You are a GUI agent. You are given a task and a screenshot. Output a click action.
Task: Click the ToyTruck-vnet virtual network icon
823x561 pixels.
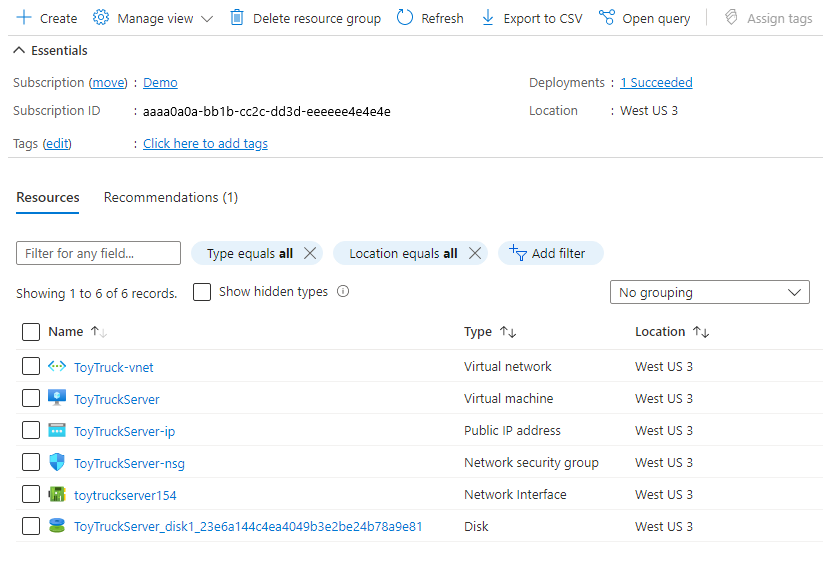[57, 366]
